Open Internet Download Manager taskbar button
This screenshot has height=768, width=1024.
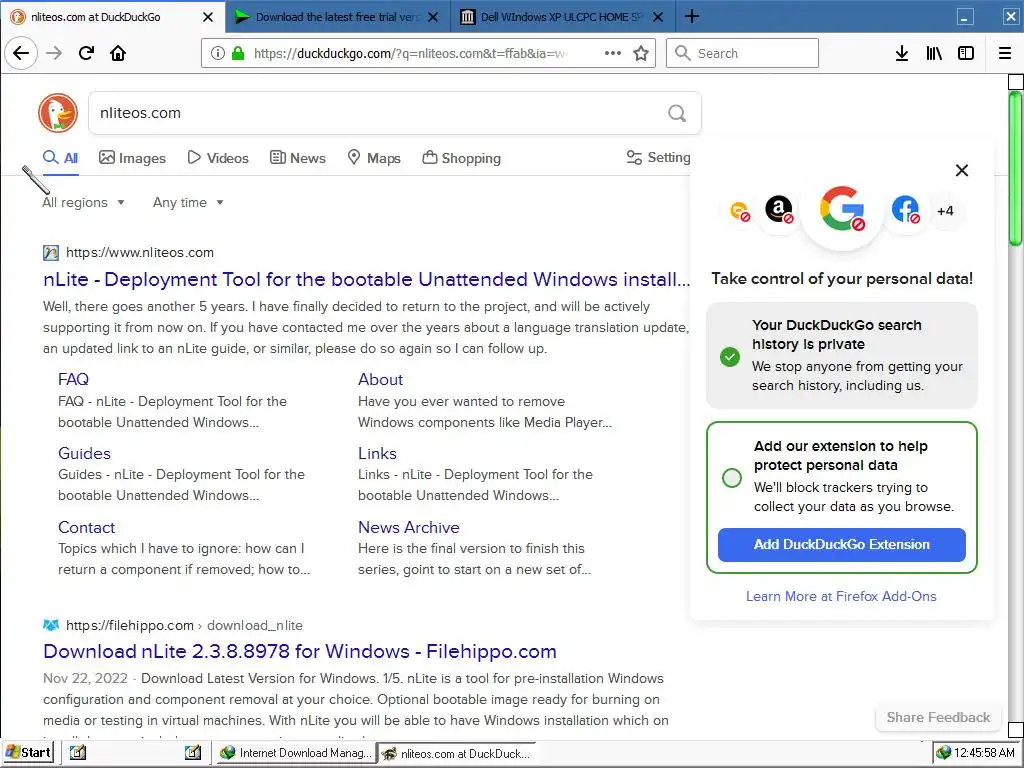(x=296, y=753)
